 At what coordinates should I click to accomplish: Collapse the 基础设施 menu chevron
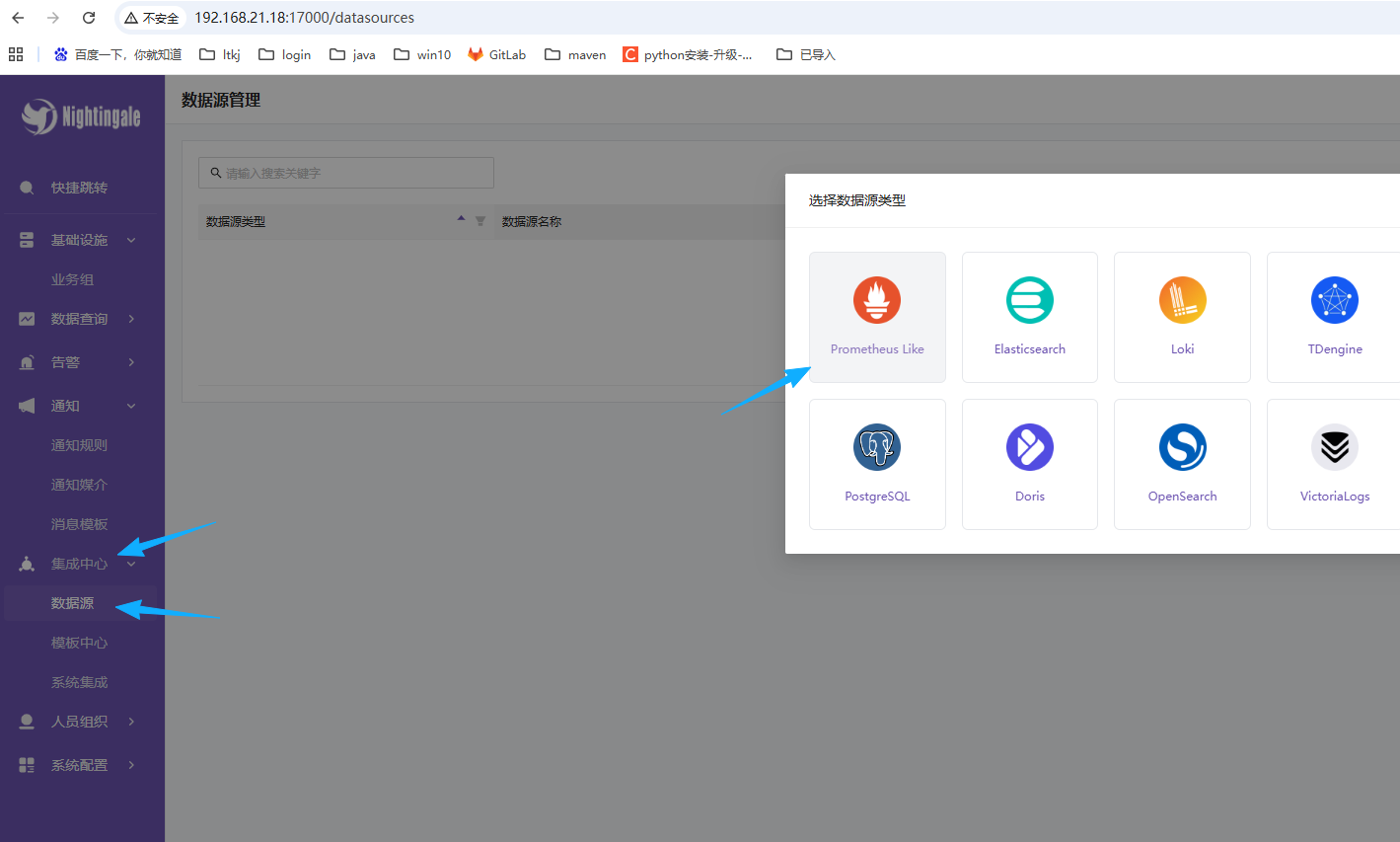(x=131, y=240)
